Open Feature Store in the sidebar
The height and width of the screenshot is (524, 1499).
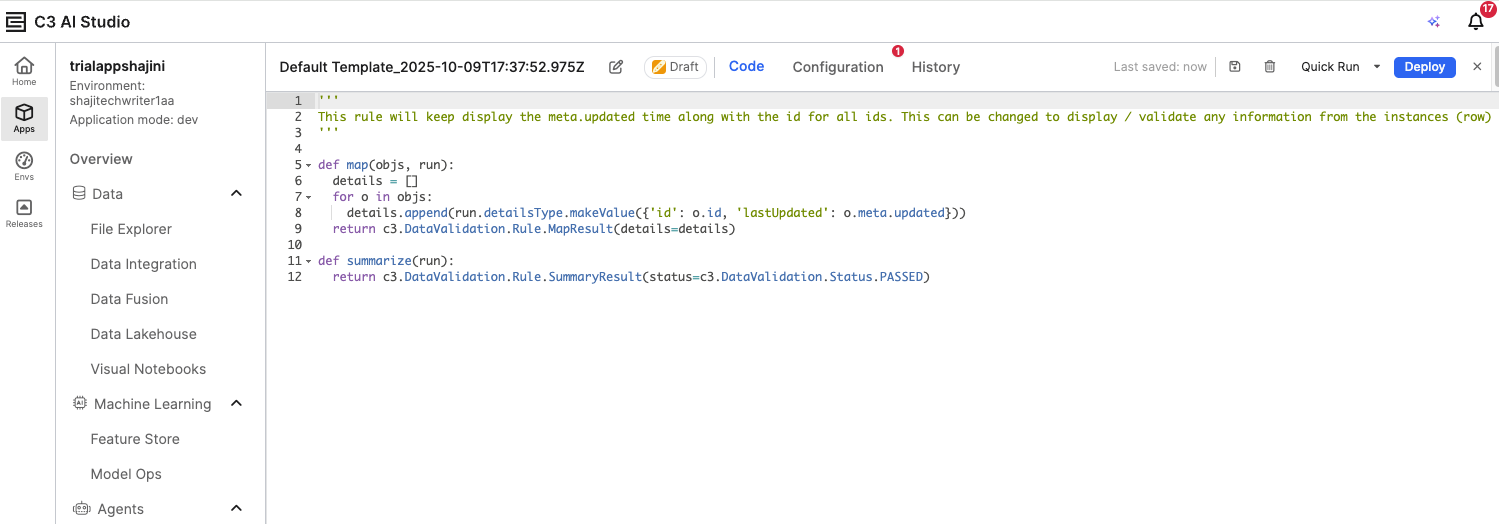click(135, 439)
